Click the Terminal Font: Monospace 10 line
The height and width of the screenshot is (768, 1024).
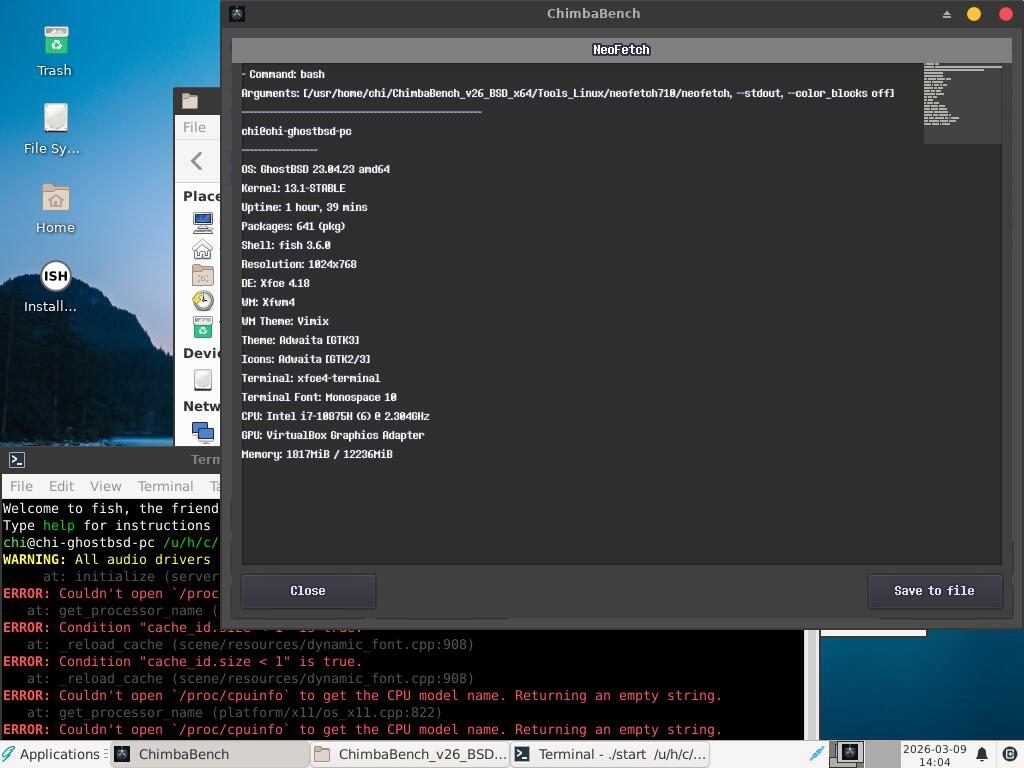click(319, 396)
